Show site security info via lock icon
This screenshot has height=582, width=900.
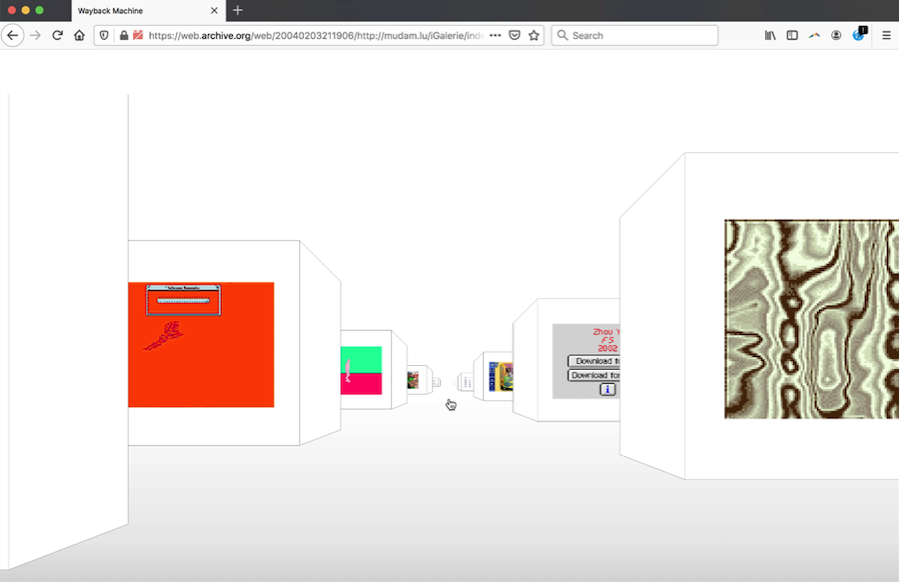pos(124,36)
